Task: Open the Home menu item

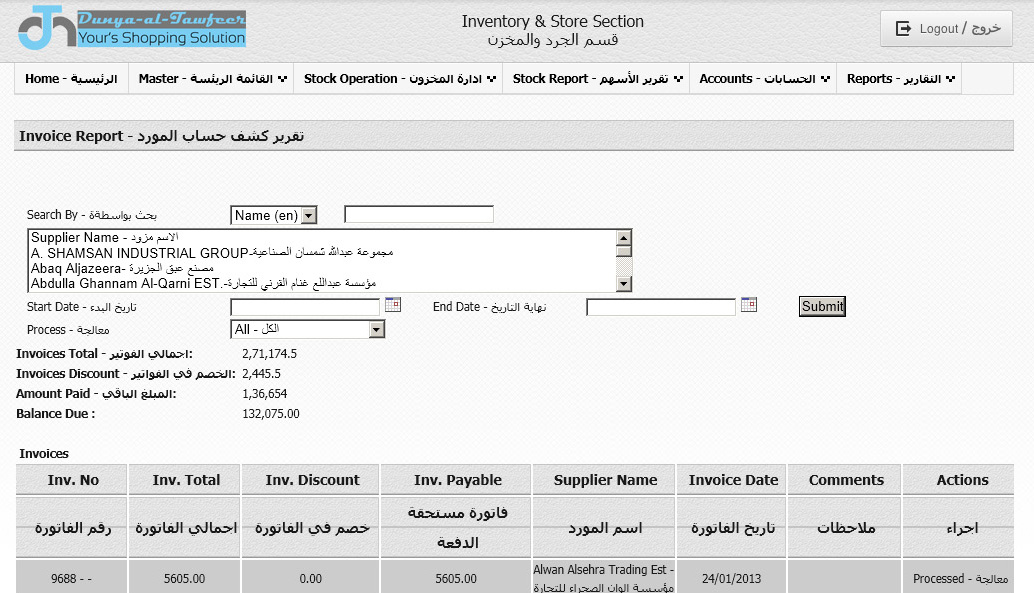Action: coord(71,78)
